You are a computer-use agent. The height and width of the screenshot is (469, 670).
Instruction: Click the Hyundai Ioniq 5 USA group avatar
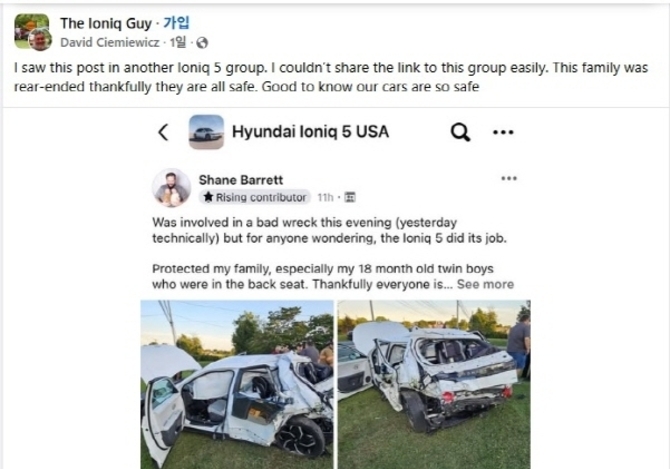(206, 132)
